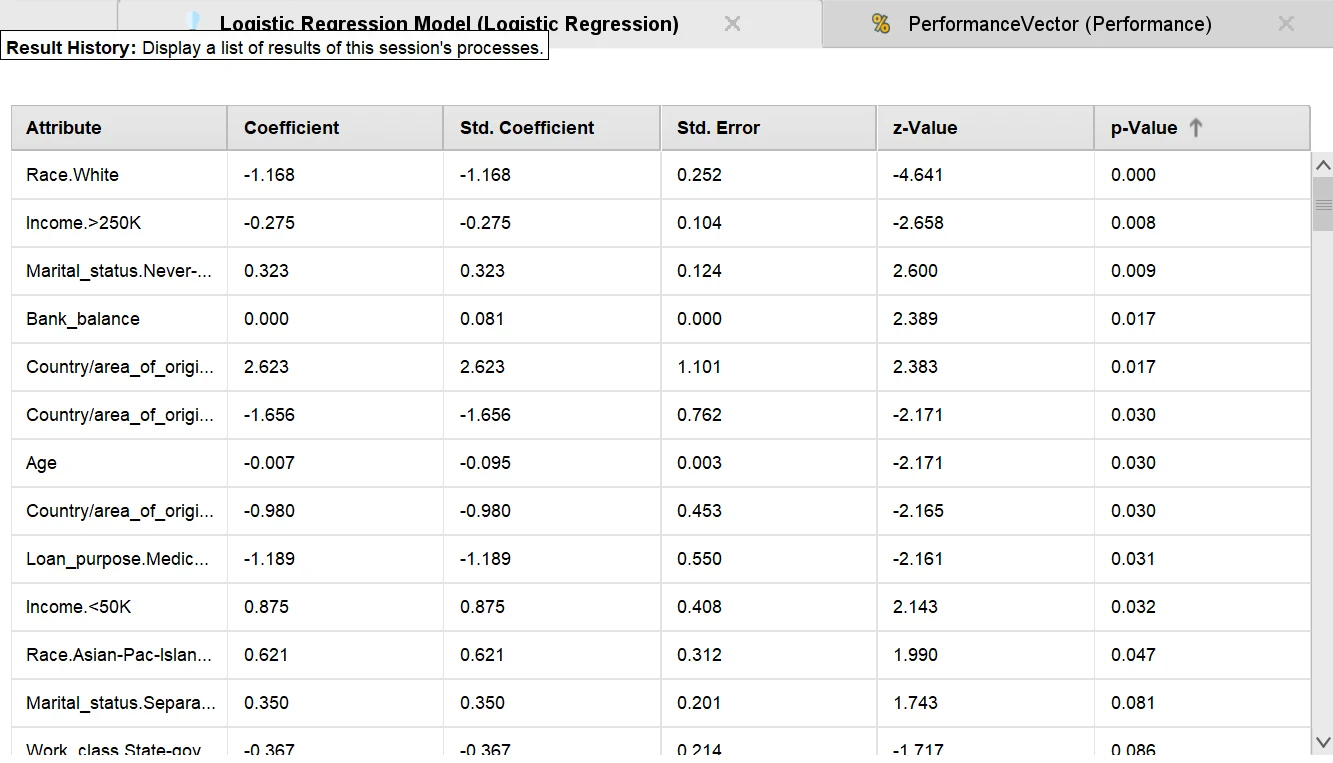Click the scrollbar down arrow
Screen dimensions: 1333x763
(x=1323, y=742)
